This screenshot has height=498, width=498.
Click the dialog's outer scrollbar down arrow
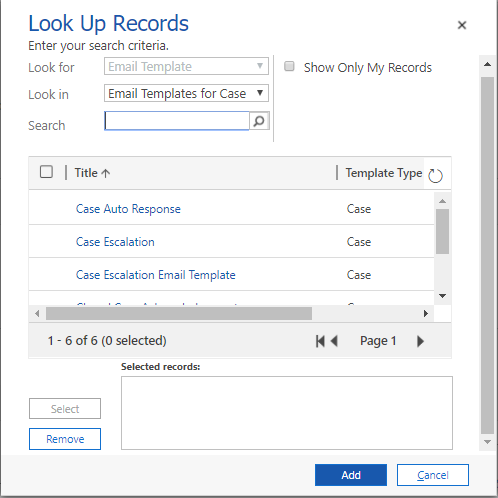pos(487,442)
